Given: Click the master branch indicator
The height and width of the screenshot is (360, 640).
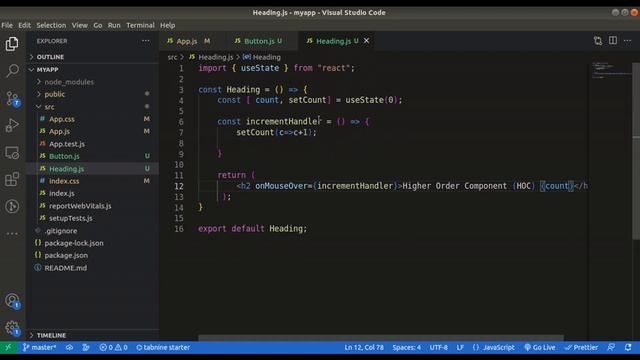Looking at the screenshot, I should coord(40,347).
